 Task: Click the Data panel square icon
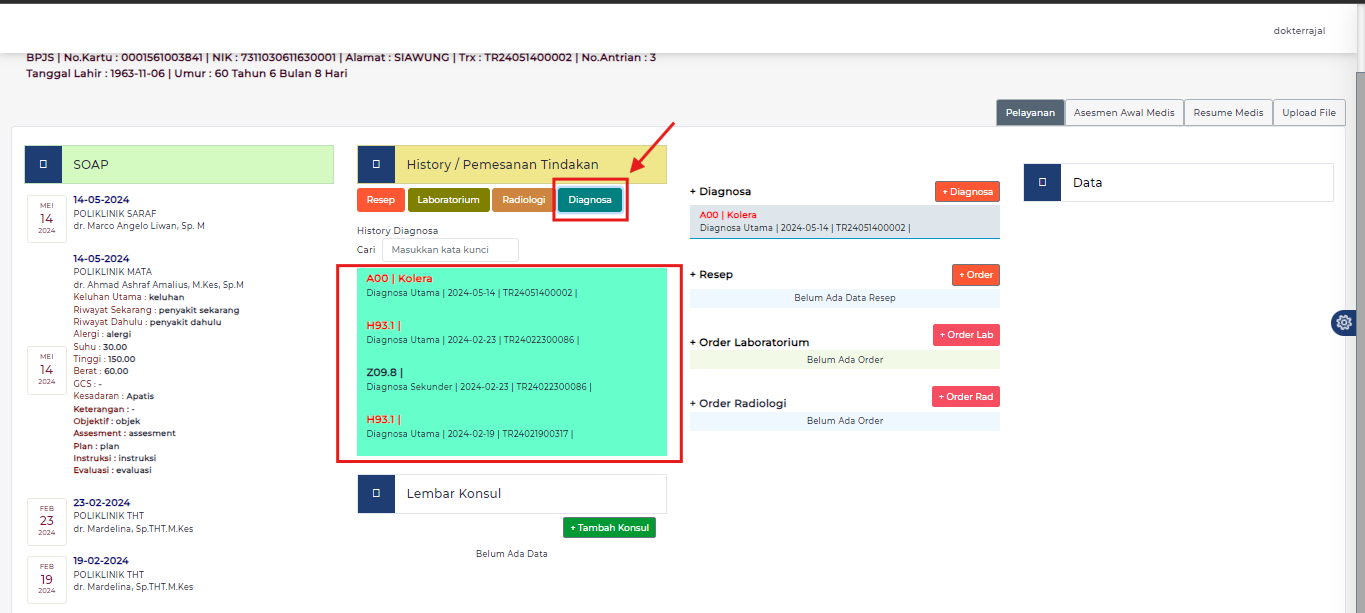1042,182
